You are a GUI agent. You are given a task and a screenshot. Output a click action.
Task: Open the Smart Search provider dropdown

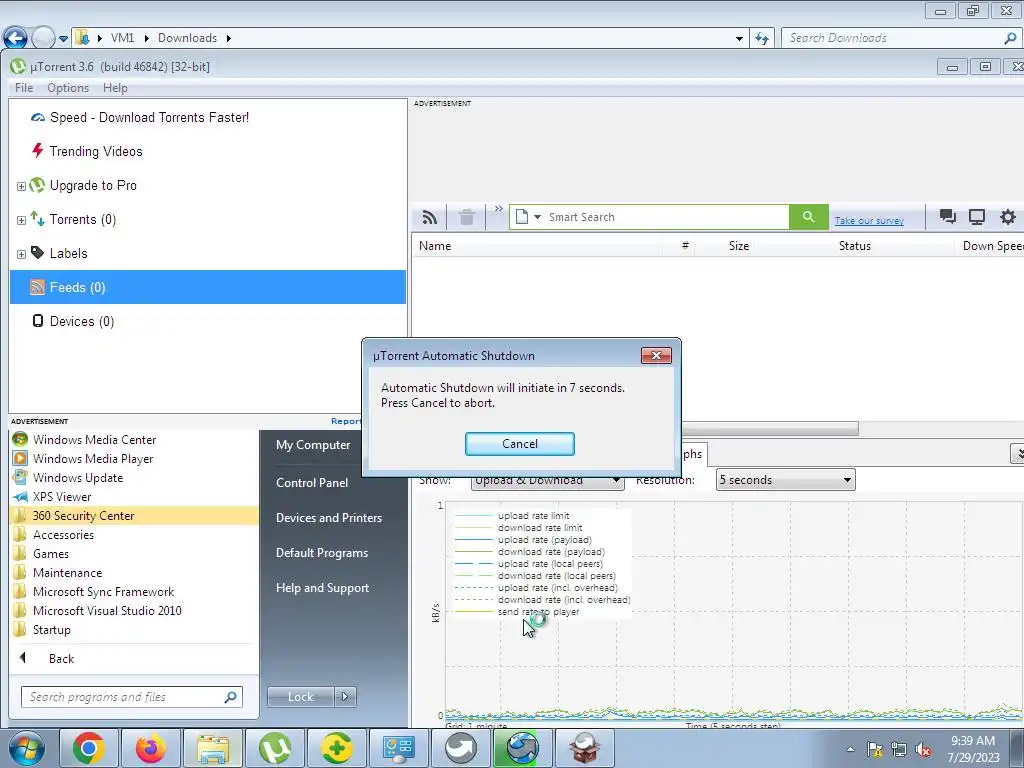click(537, 217)
